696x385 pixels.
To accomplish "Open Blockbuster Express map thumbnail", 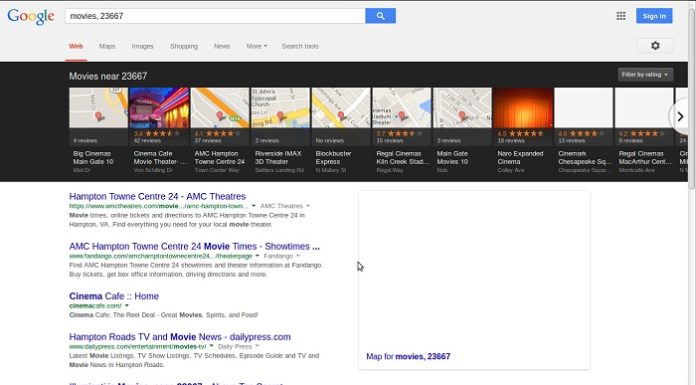I will point(341,108).
